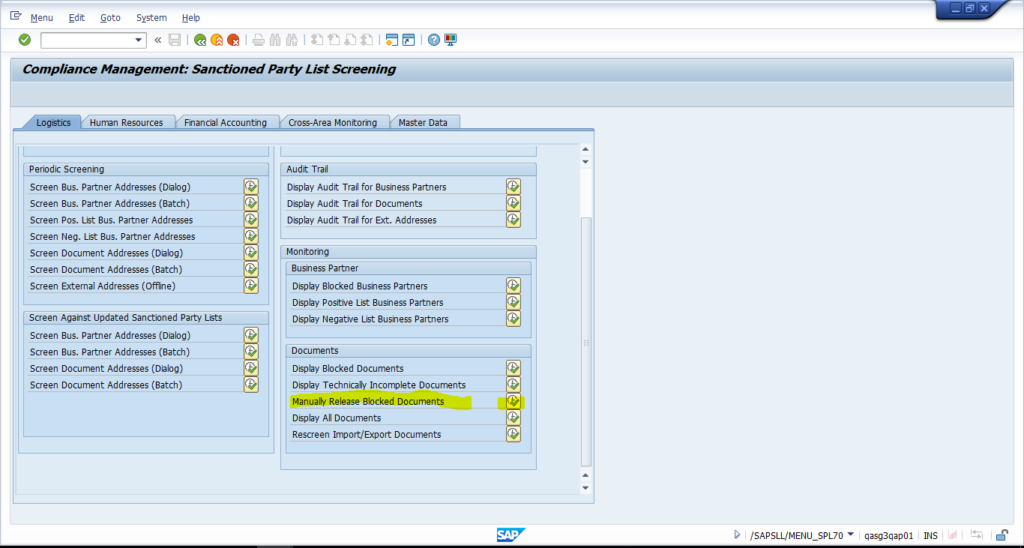Image resolution: width=1024 pixels, height=548 pixels.
Task: Click inside the transaction command field
Action: (x=87, y=40)
